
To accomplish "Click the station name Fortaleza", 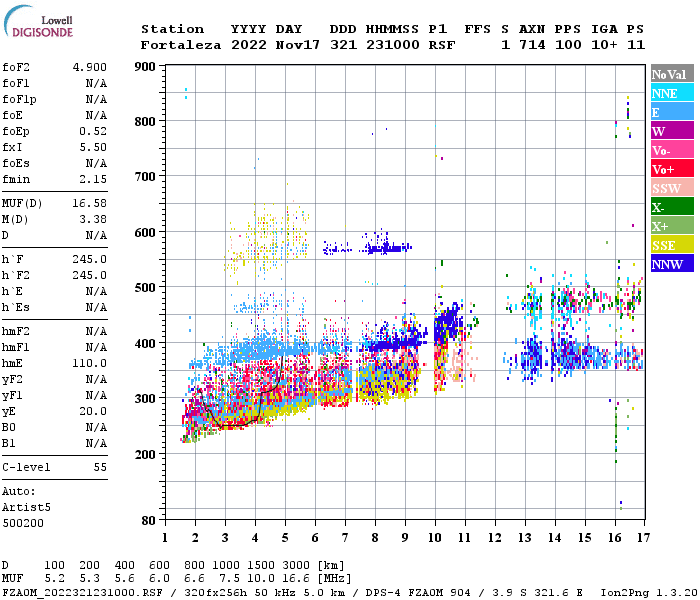I will (x=181, y=45).
